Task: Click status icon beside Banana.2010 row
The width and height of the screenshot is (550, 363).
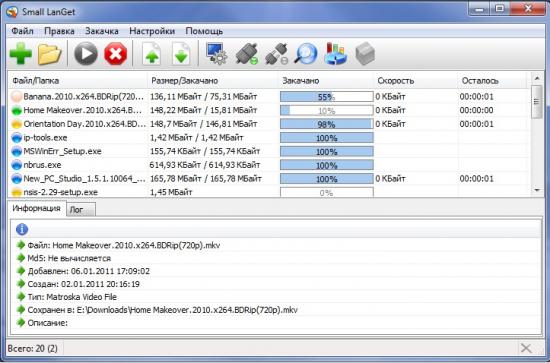Action: pos(17,96)
